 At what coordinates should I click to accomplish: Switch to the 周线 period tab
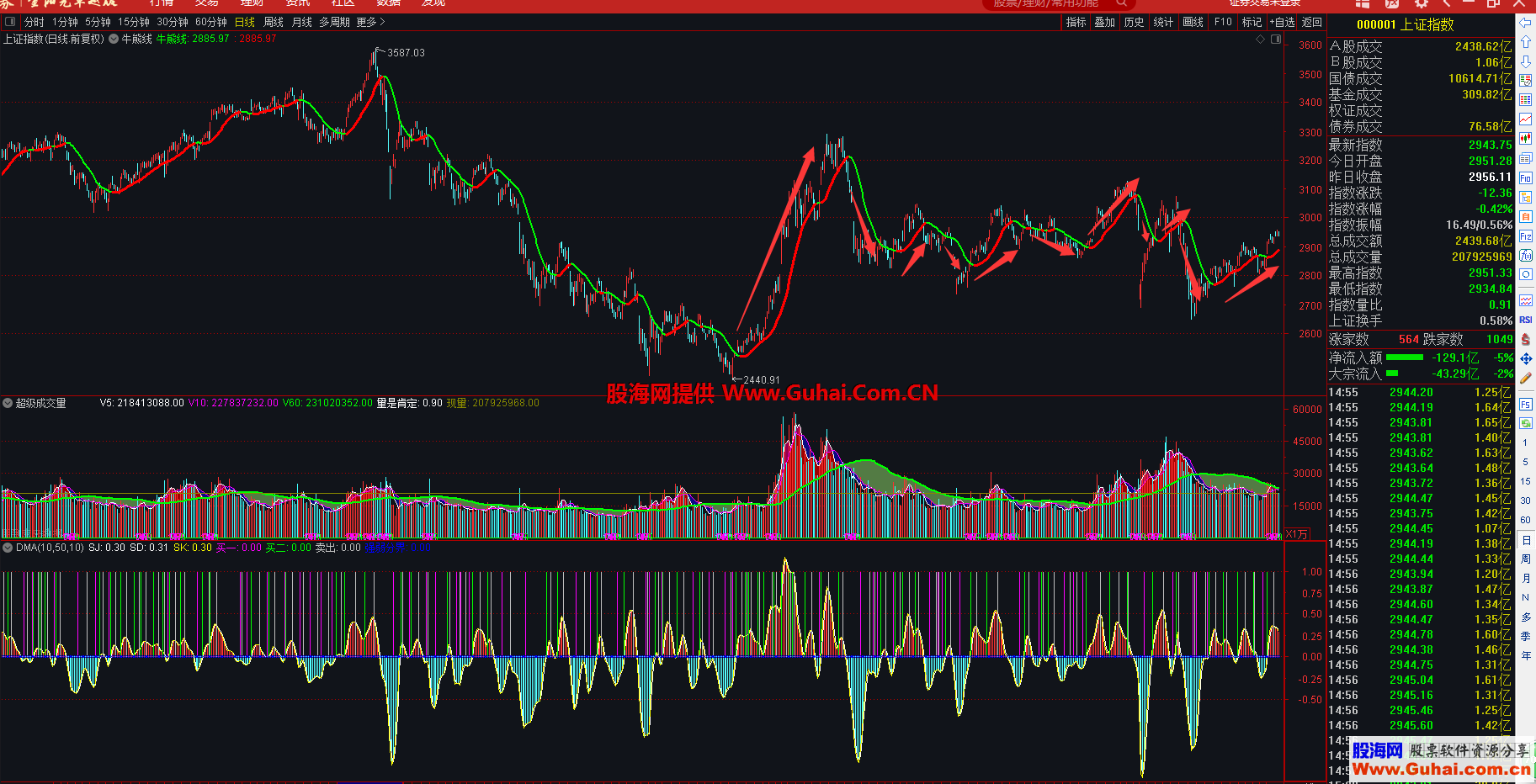(274, 22)
